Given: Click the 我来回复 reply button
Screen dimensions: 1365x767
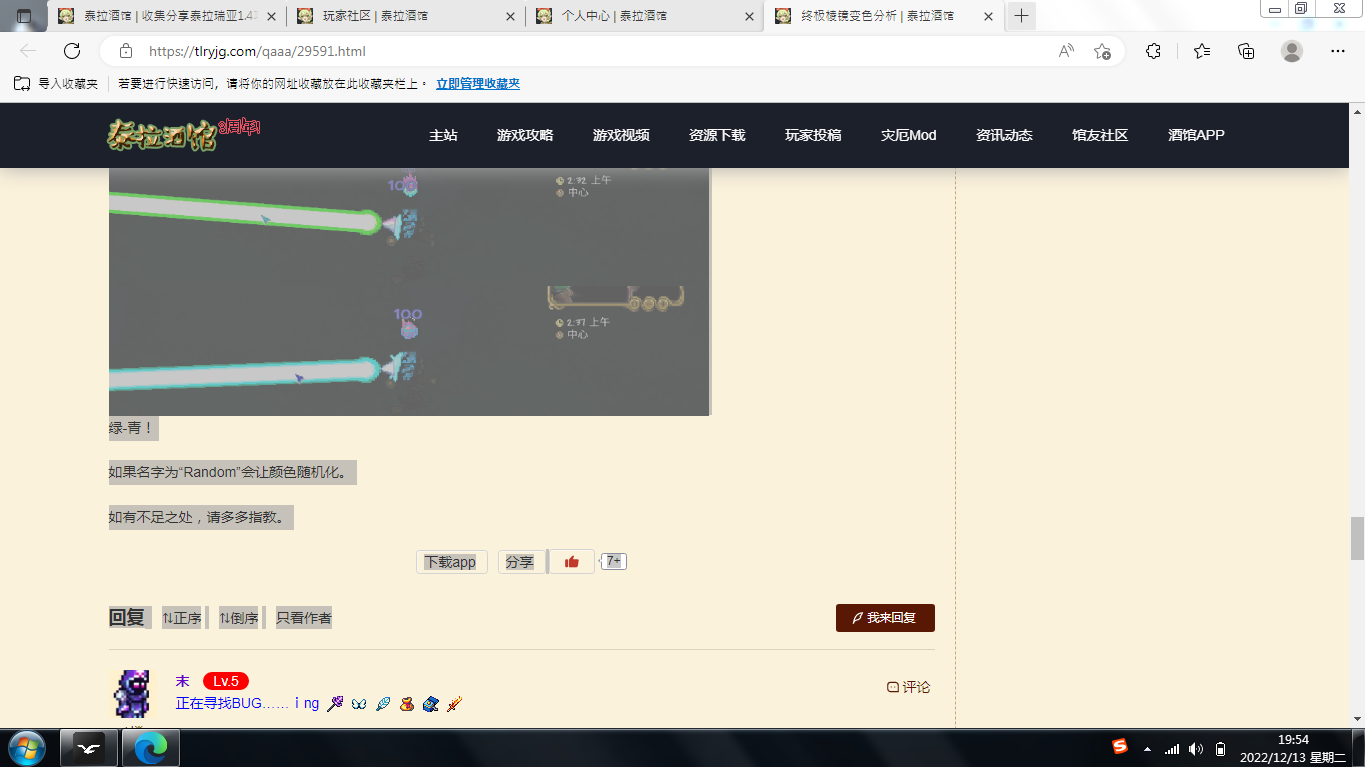Looking at the screenshot, I should point(885,618).
